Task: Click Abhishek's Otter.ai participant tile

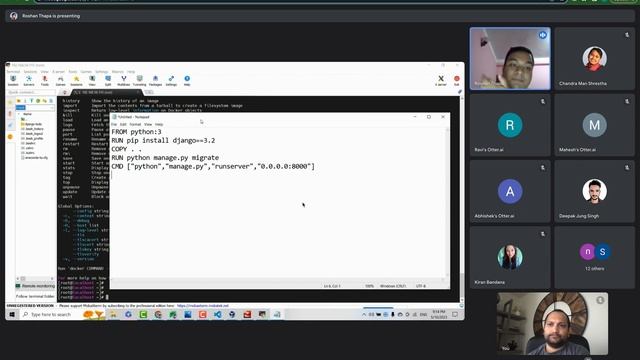Action: [x=510, y=191]
